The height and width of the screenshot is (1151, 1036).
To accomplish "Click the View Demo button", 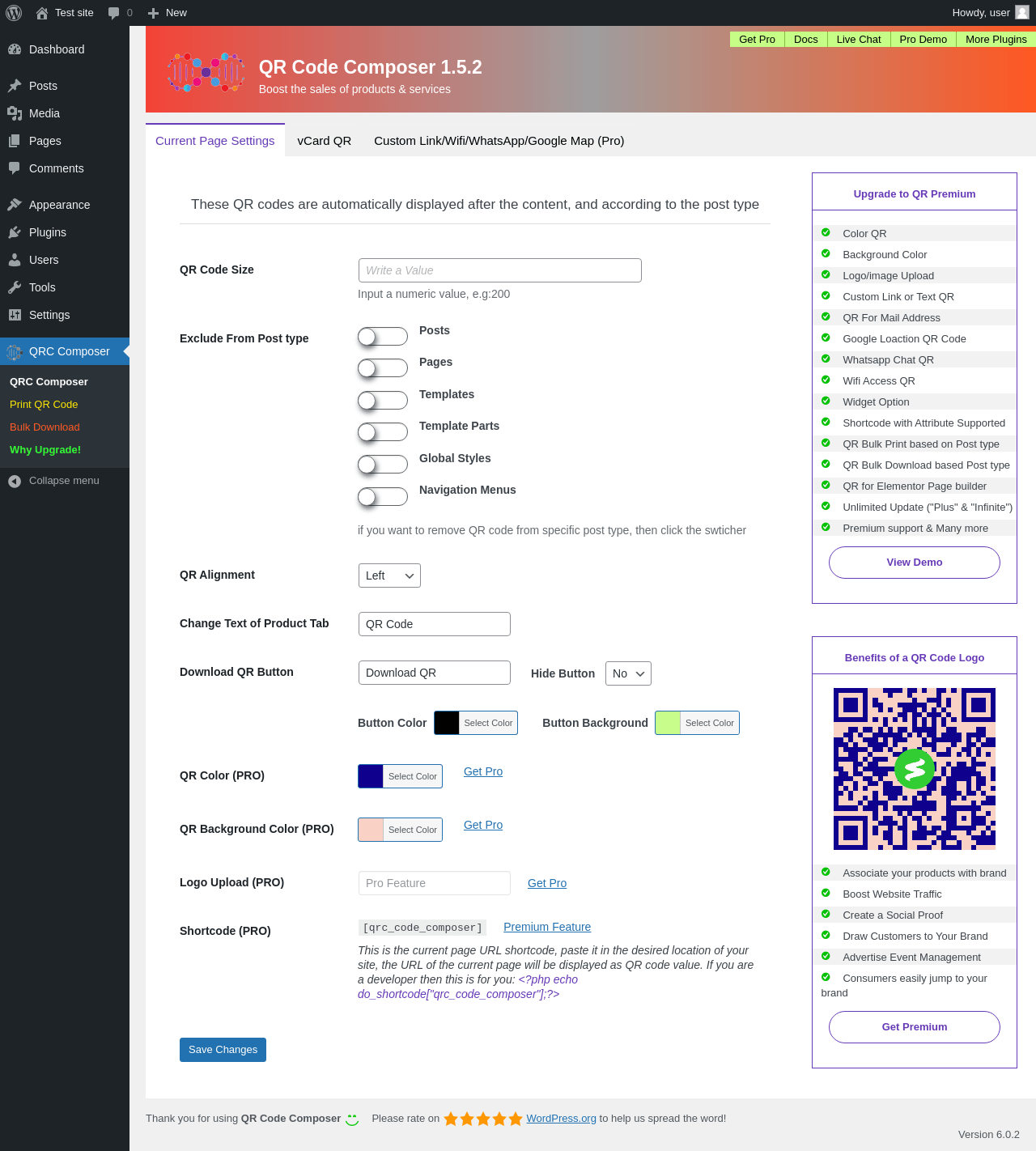I will tap(915, 563).
